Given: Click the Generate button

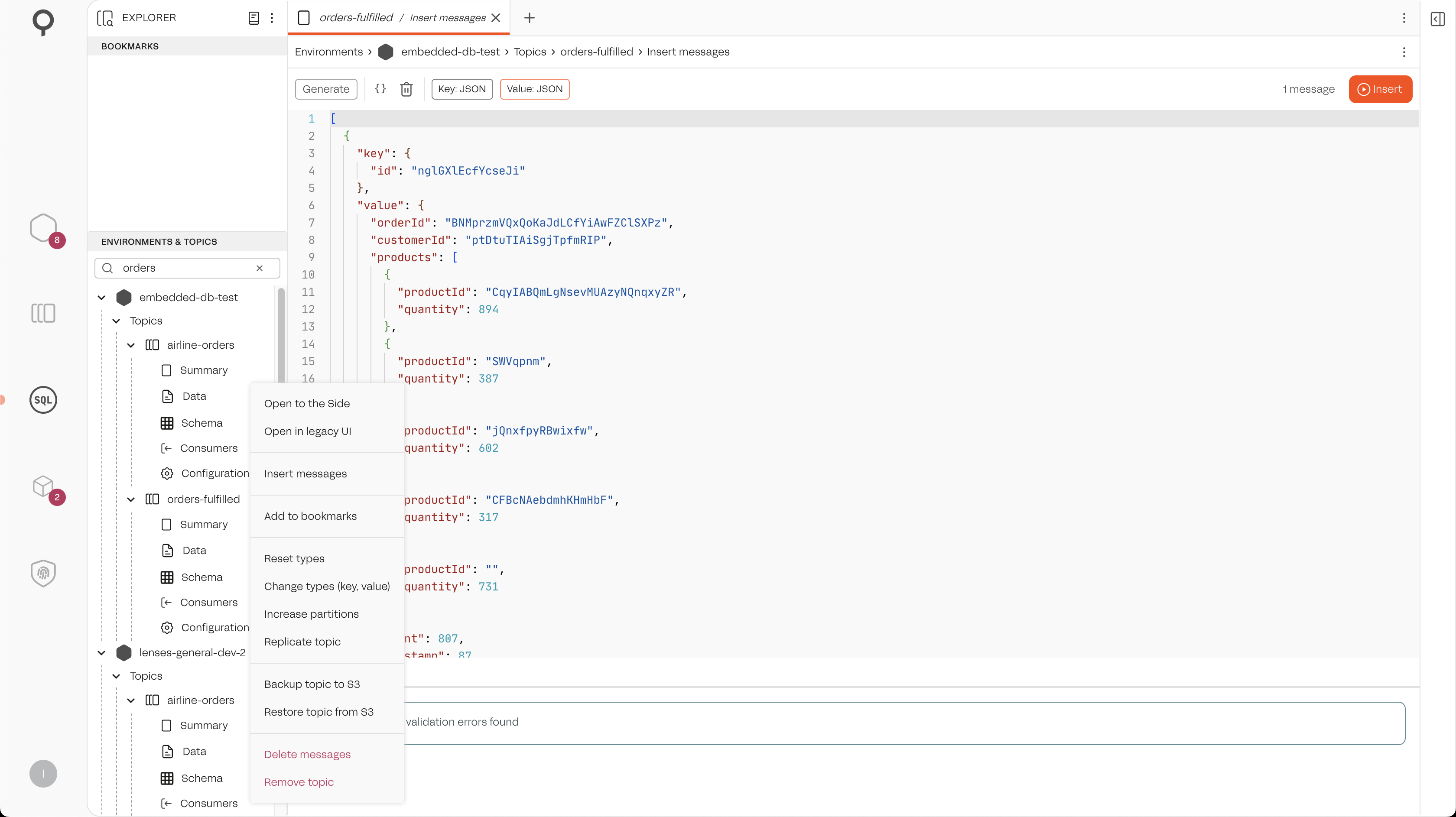Looking at the screenshot, I should point(325,89).
